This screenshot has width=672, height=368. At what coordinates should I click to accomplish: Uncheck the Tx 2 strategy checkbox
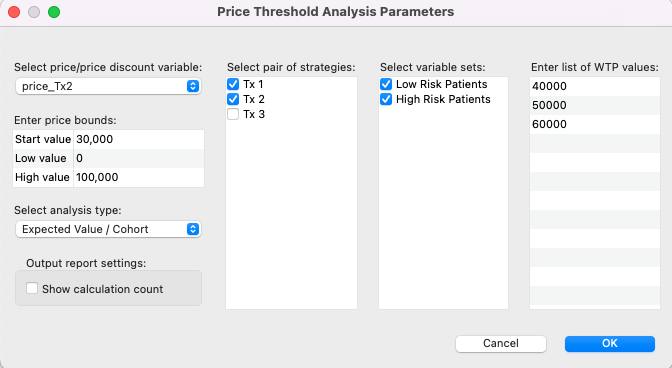(x=233, y=99)
